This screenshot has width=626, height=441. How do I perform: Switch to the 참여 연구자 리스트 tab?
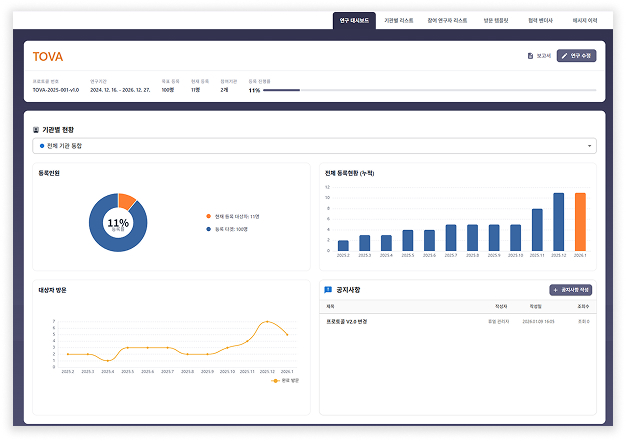point(447,20)
